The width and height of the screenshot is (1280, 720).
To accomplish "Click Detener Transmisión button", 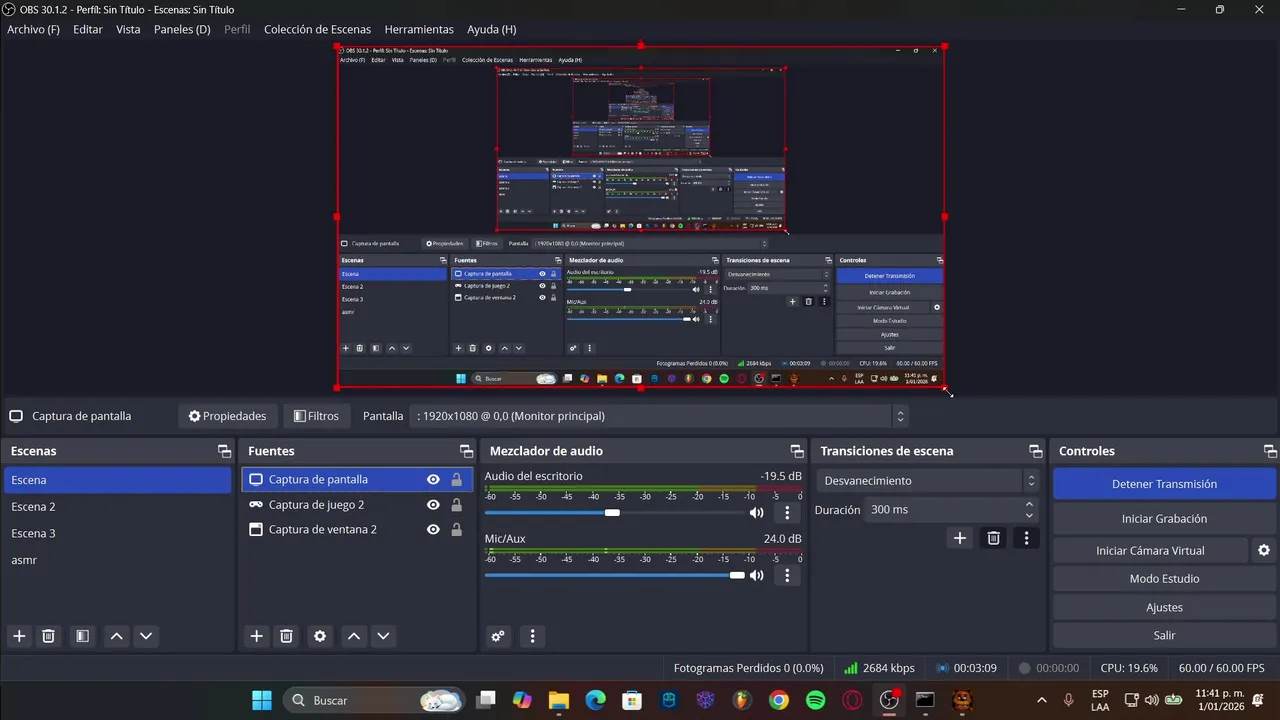I will click(1165, 484).
